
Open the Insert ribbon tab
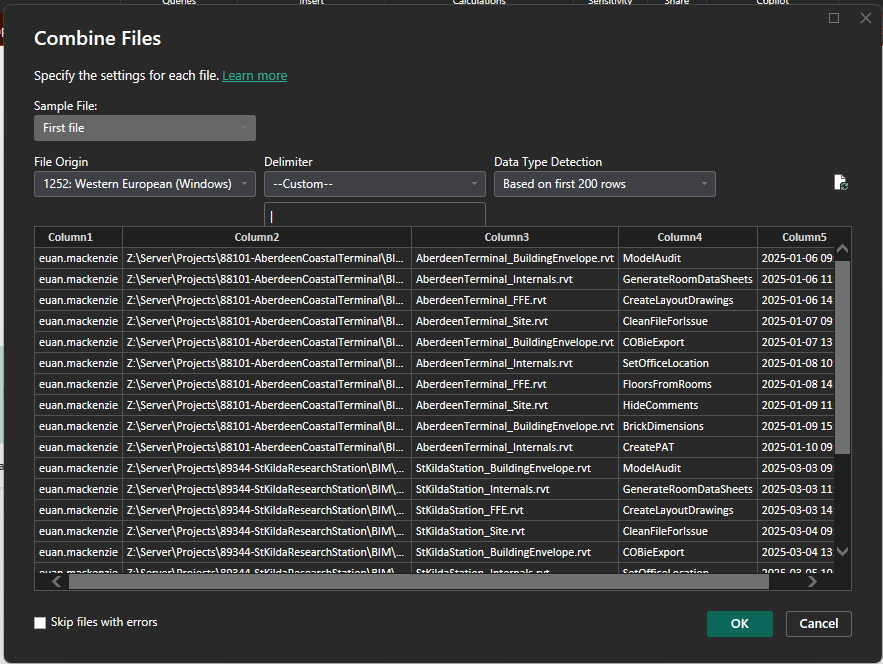311,3
